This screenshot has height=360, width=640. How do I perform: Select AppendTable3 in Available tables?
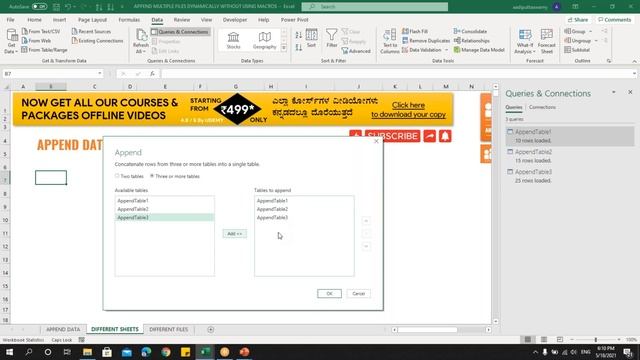[x=164, y=218]
